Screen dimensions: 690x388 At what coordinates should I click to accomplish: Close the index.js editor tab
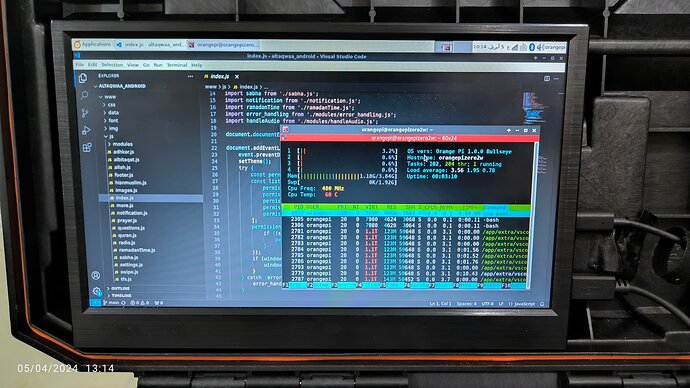[237, 77]
